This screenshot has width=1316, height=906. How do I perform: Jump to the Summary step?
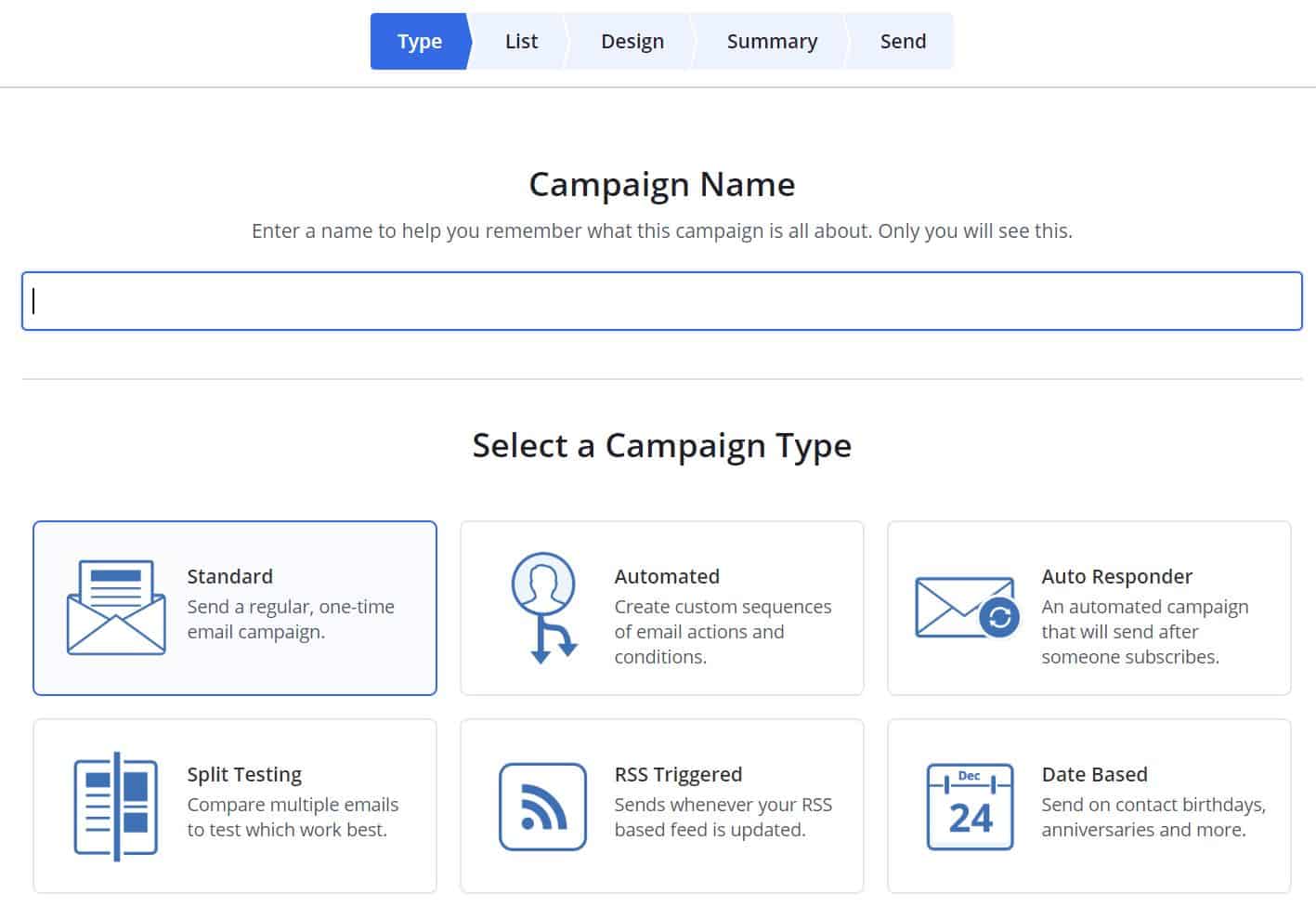772,42
